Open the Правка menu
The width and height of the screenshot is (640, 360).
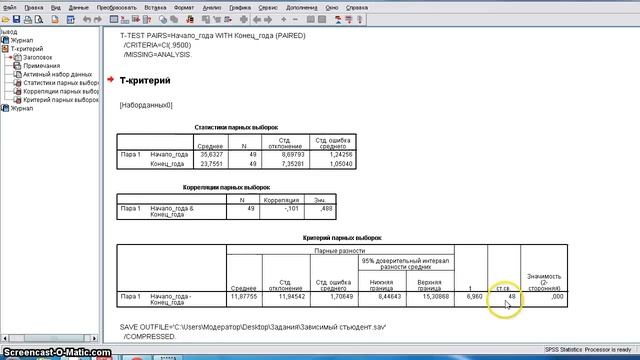[x=33, y=7]
